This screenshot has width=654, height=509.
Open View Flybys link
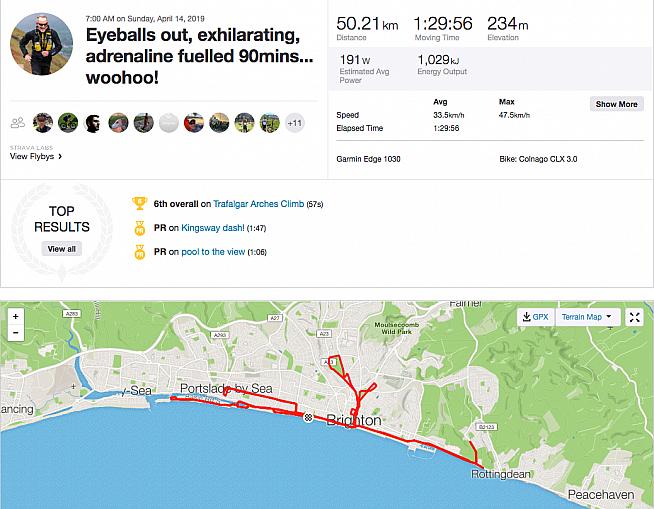[x=36, y=156]
